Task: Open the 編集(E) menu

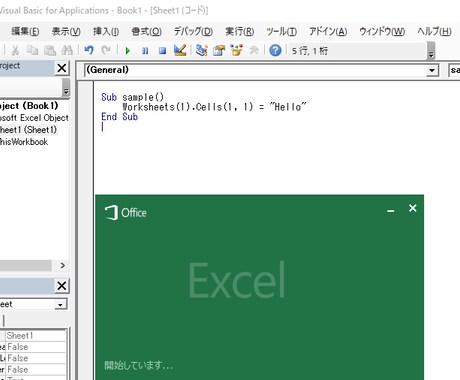Action: [25, 31]
